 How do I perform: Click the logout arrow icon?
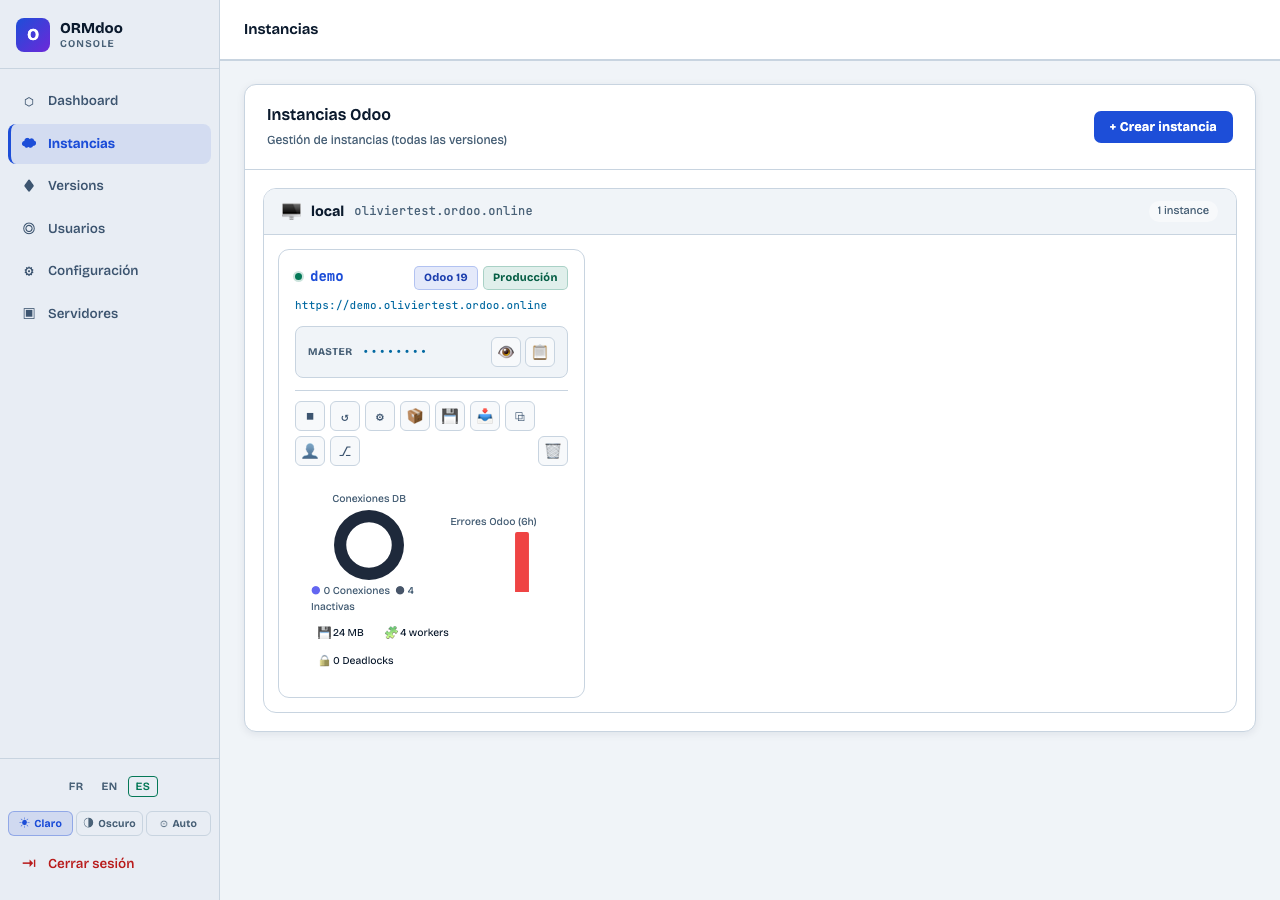click(x=29, y=863)
